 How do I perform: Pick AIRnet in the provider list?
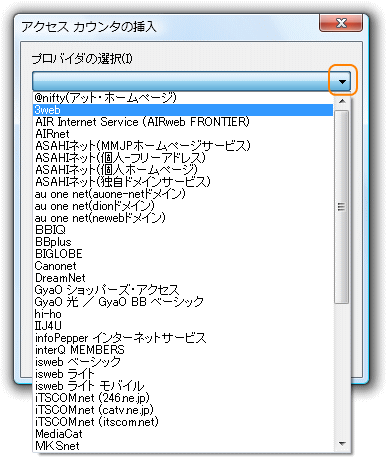pos(183,134)
